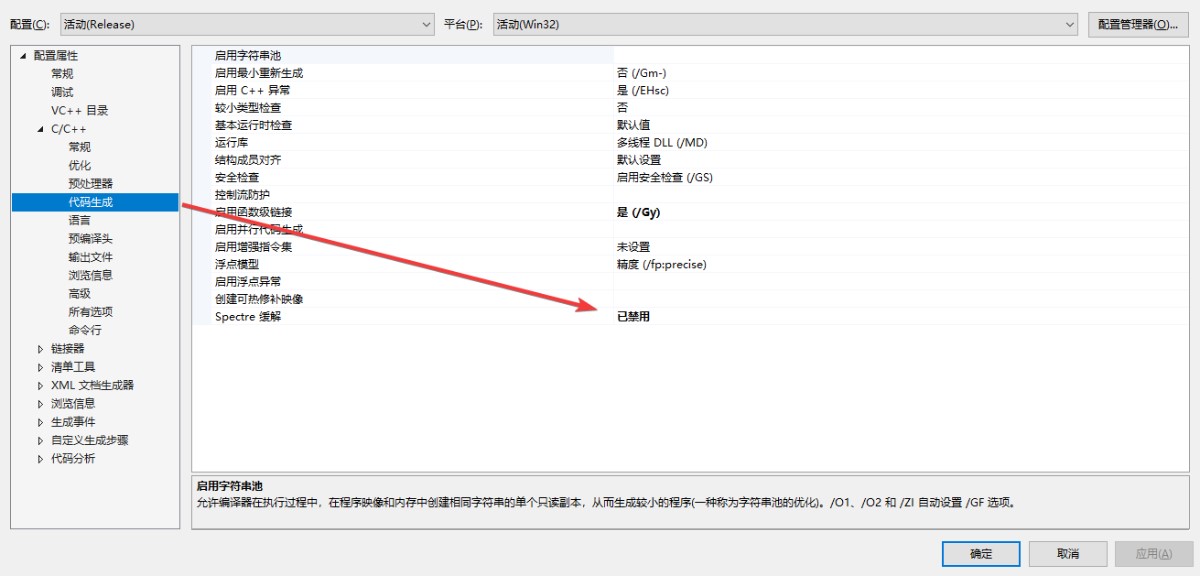Image resolution: width=1200 pixels, height=576 pixels.
Task: Click the 否 (/Gm-) value
Action: [x=641, y=73]
